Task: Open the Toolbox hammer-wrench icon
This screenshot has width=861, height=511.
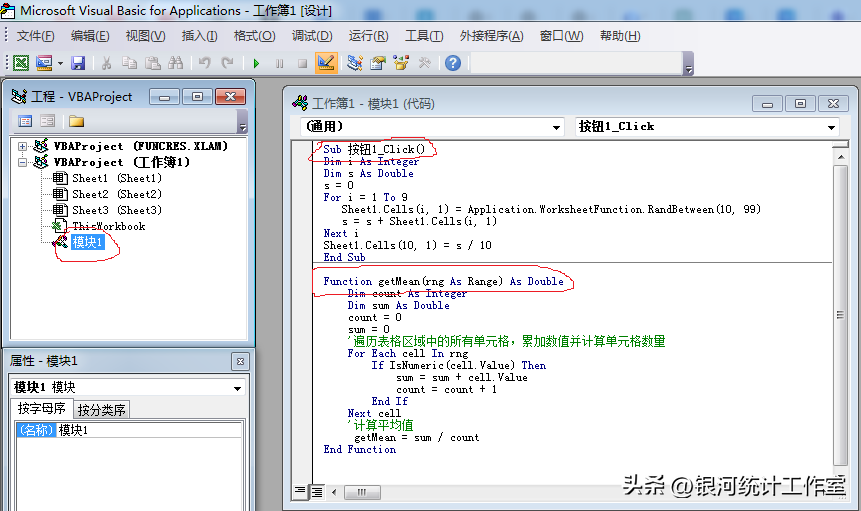Action: point(424,63)
